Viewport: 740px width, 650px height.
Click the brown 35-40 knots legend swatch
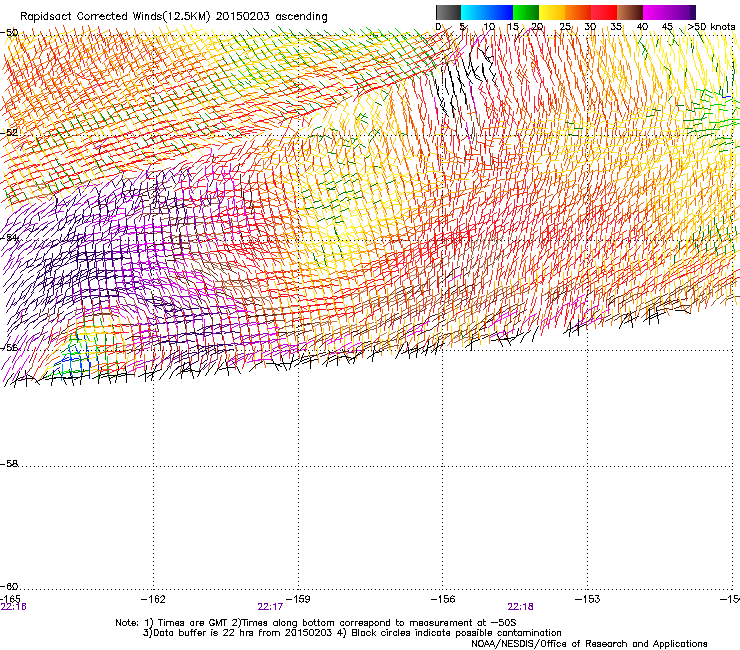point(630,12)
